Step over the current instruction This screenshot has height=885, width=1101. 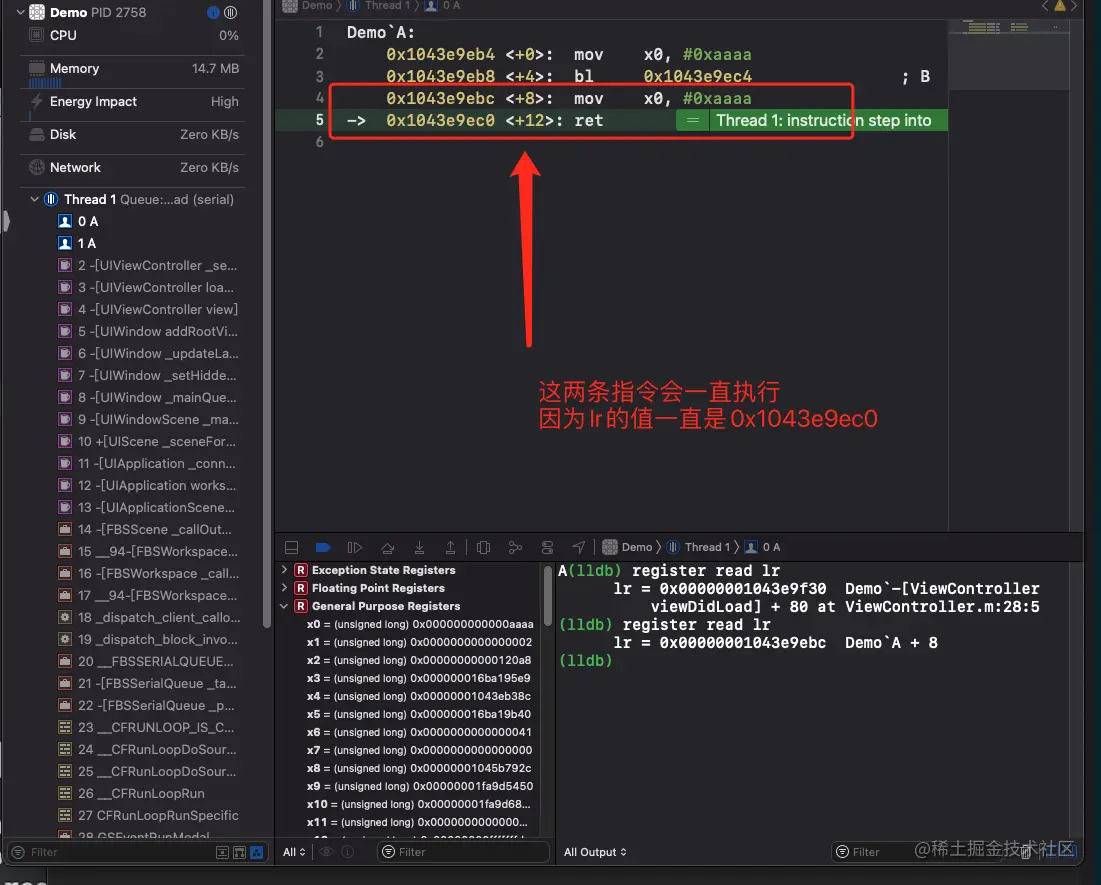pos(387,547)
